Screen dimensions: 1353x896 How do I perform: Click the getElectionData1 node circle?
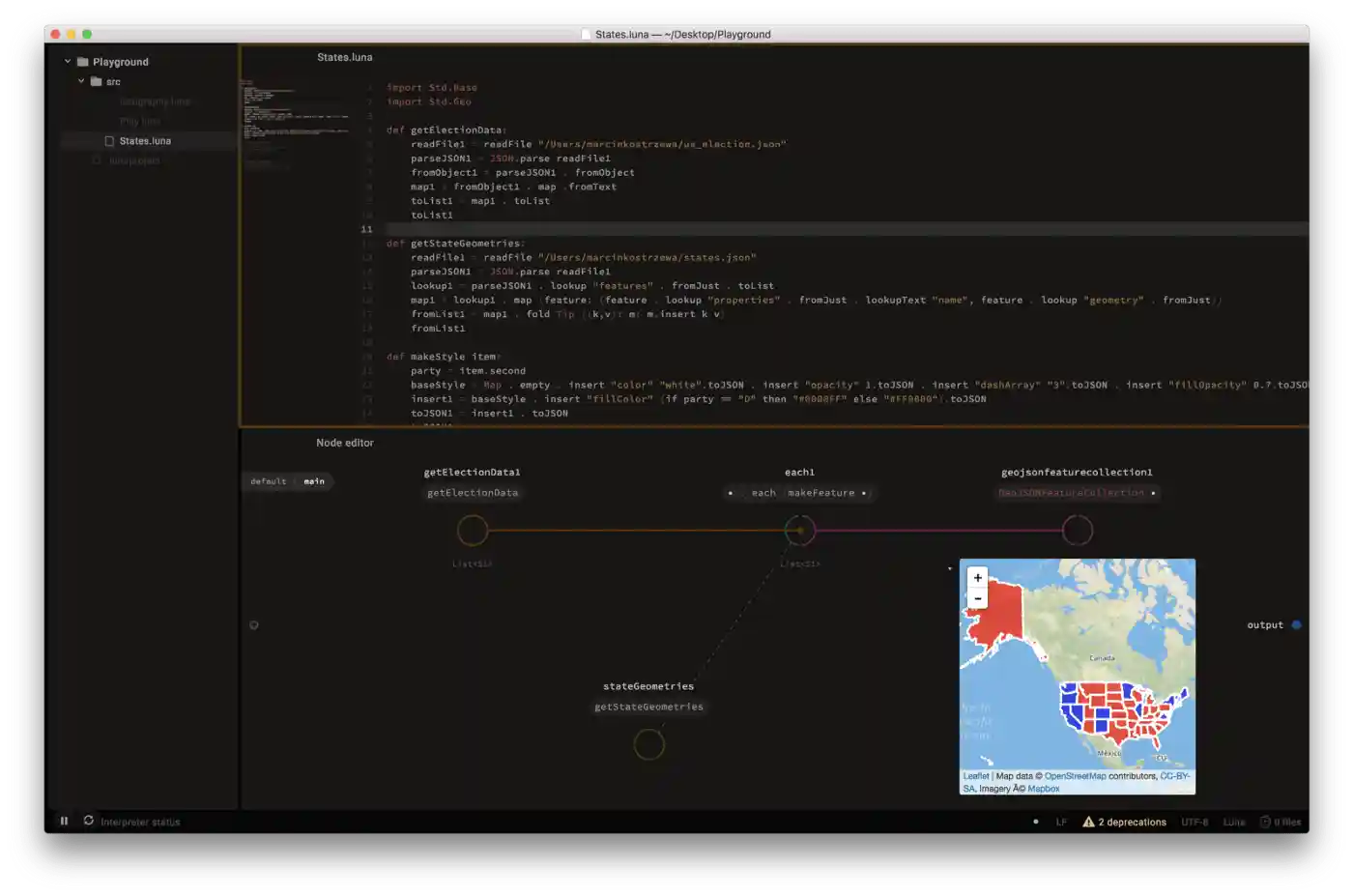pos(473,531)
